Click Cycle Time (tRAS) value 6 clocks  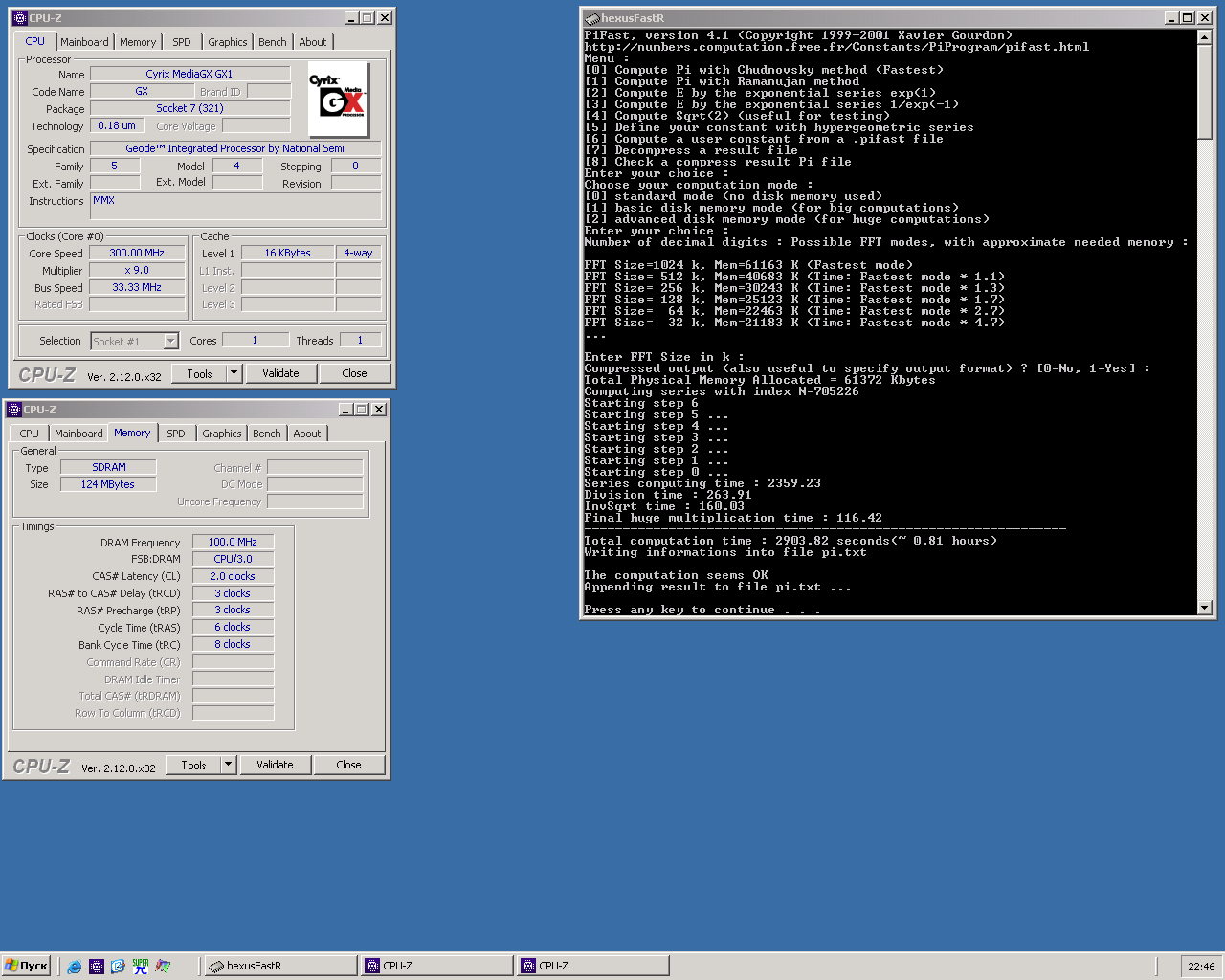click(233, 628)
